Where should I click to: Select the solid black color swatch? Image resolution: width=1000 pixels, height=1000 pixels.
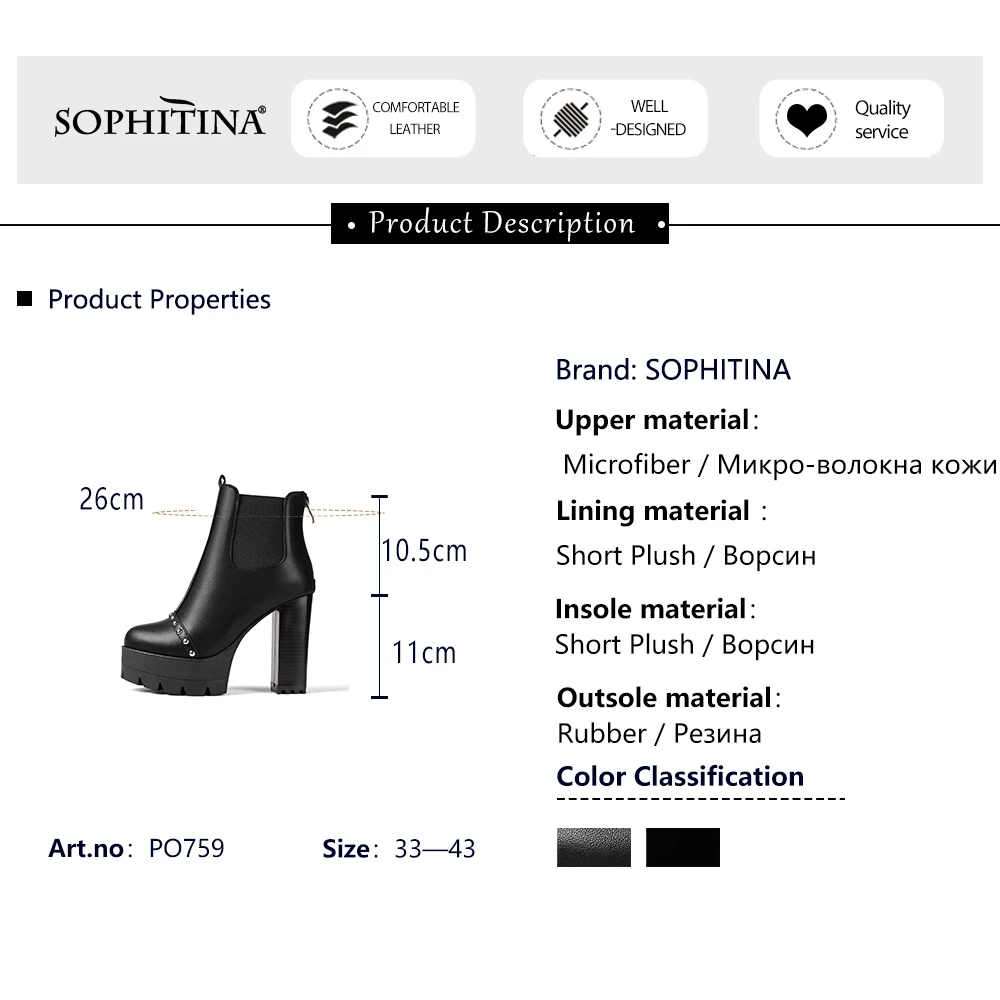[683, 847]
